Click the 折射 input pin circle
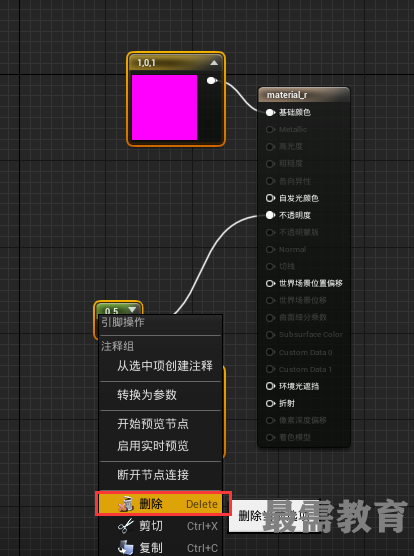 pyautogui.click(x=270, y=403)
